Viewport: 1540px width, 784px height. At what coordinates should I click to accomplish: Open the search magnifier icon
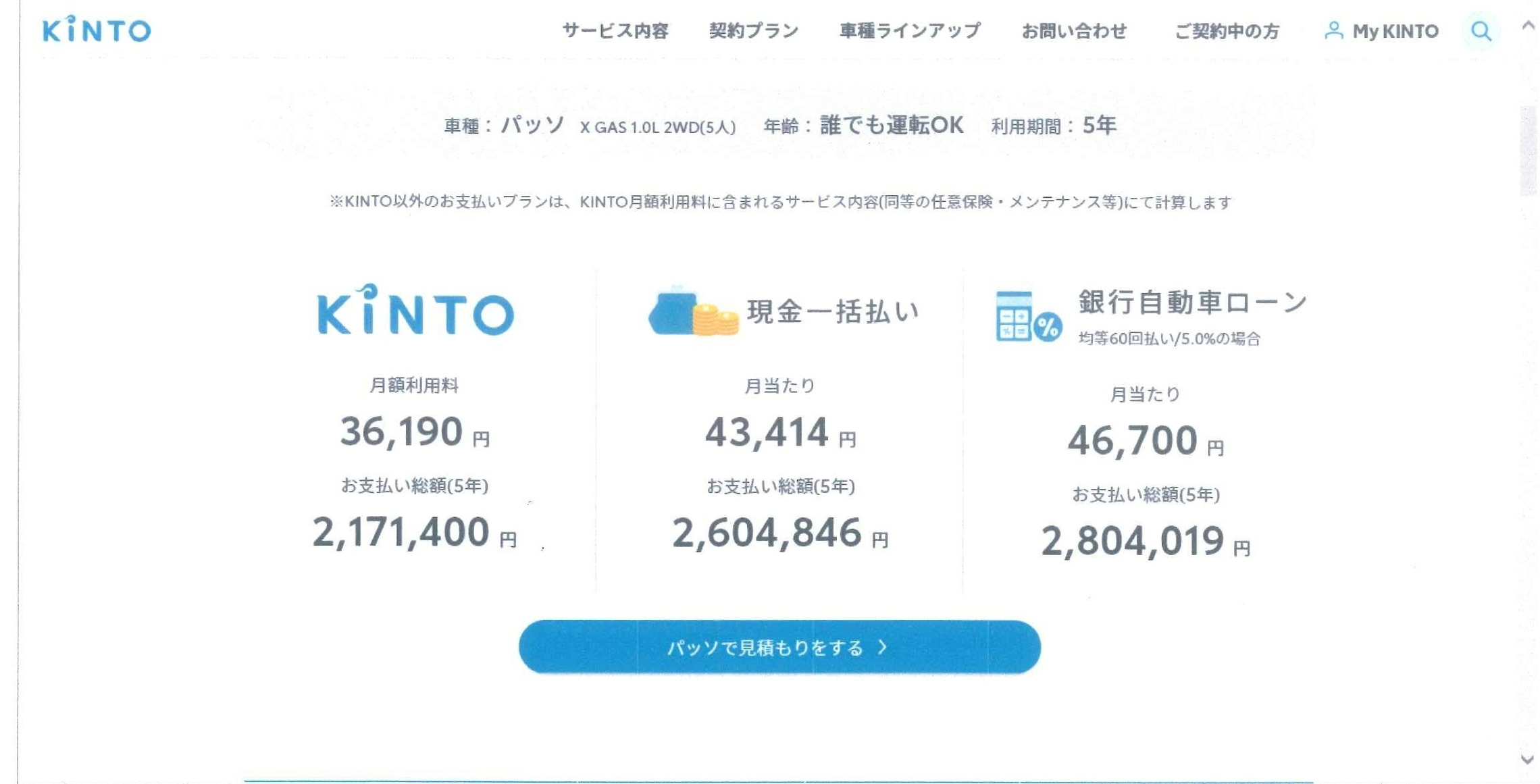[x=1481, y=31]
